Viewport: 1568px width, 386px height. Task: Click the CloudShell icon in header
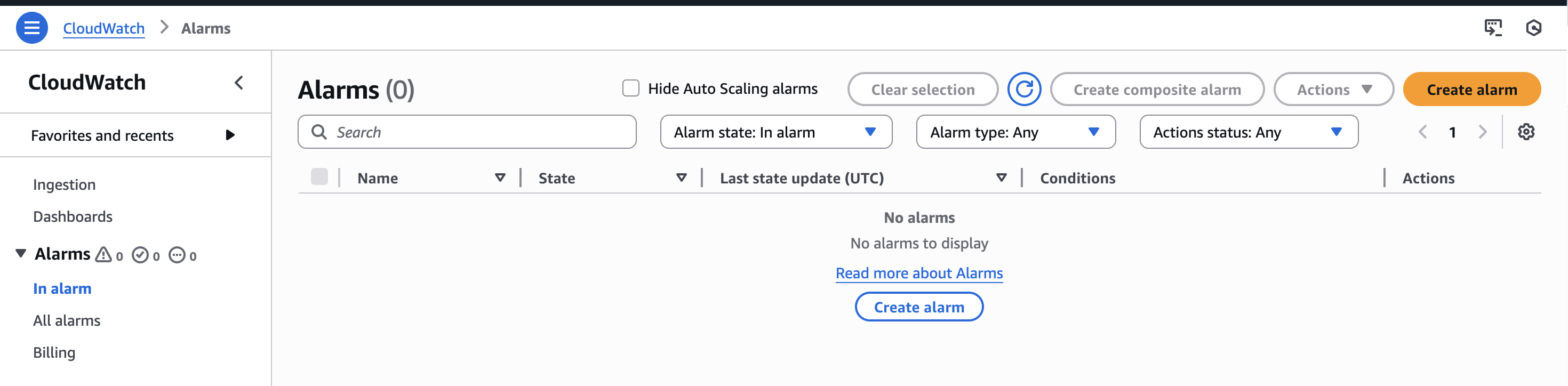(1492, 28)
